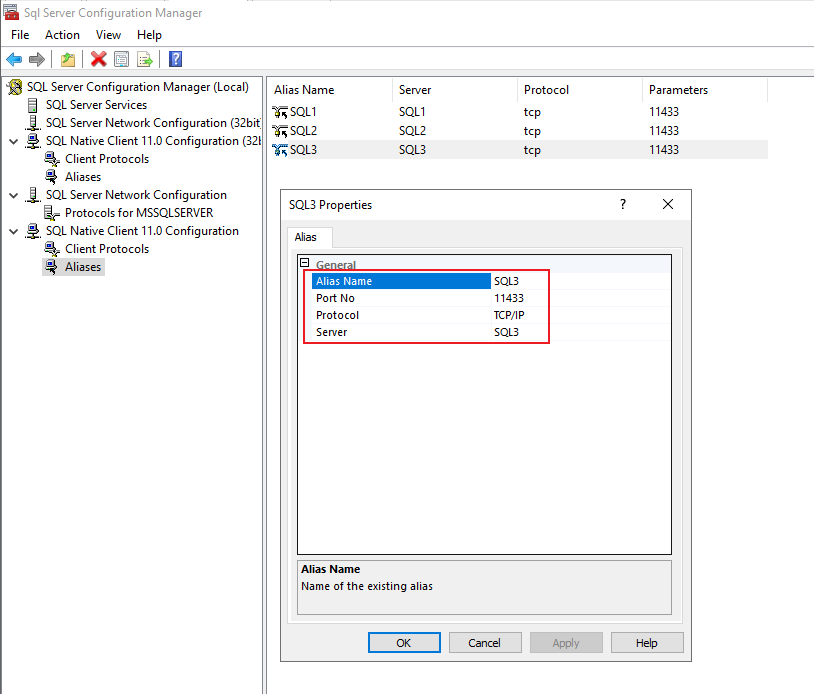
Task: Click the question mark in SQL3 Properties title bar
Action: click(623, 205)
